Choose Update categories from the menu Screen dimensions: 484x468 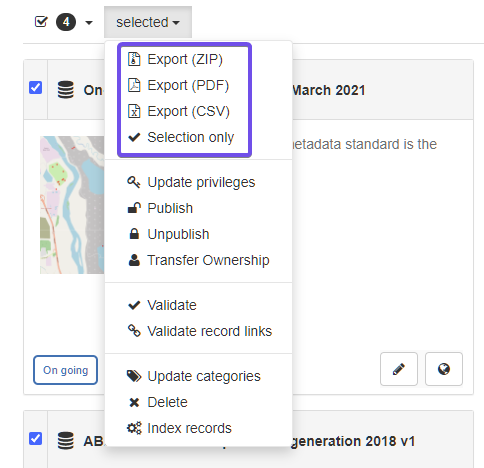click(x=194, y=376)
